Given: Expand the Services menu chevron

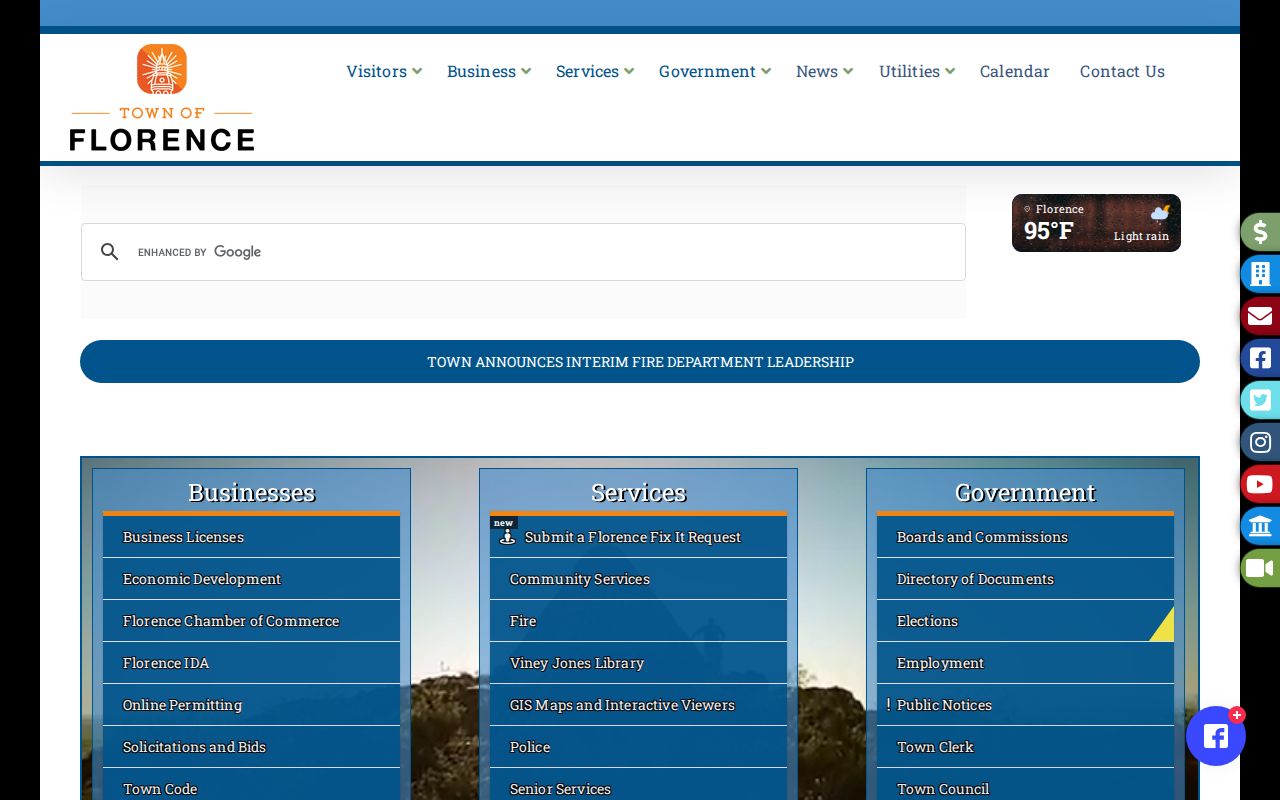Looking at the screenshot, I should (x=629, y=71).
